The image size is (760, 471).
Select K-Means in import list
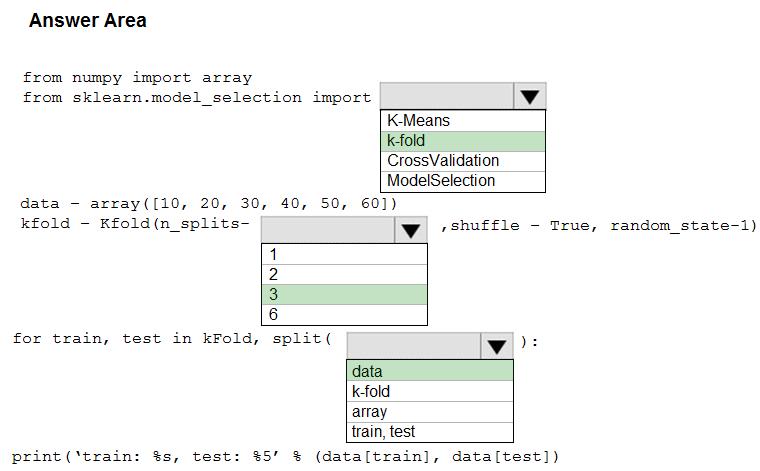tap(463, 121)
